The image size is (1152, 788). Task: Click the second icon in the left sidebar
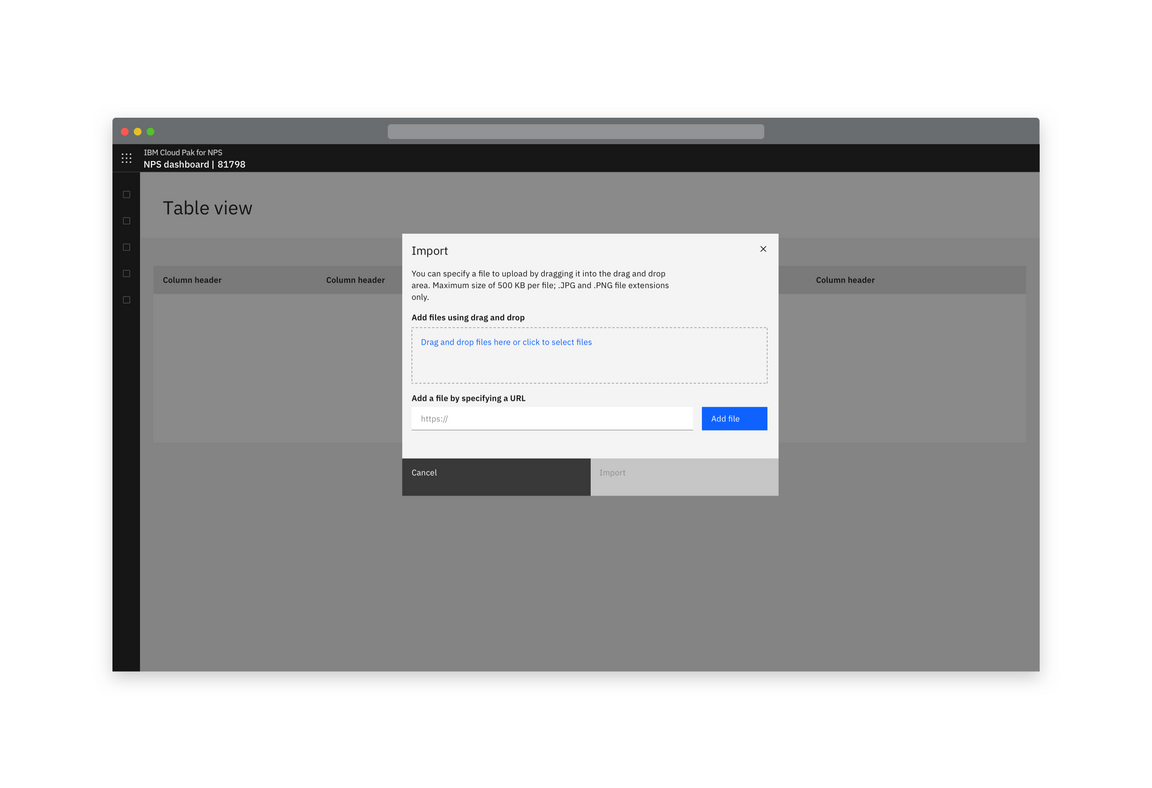pos(126,220)
